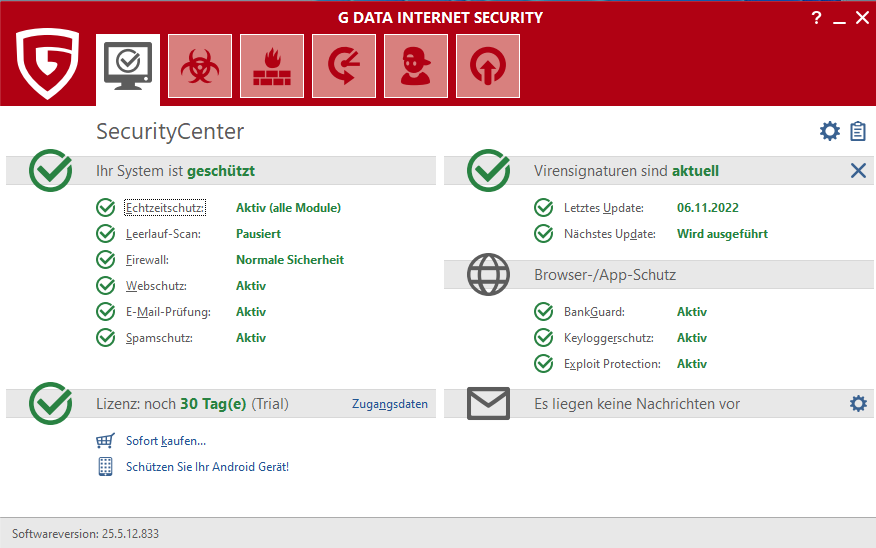Click the G DATA shield logo
The height and width of the screenshot is (548, 876).
(x=47, y=63)
